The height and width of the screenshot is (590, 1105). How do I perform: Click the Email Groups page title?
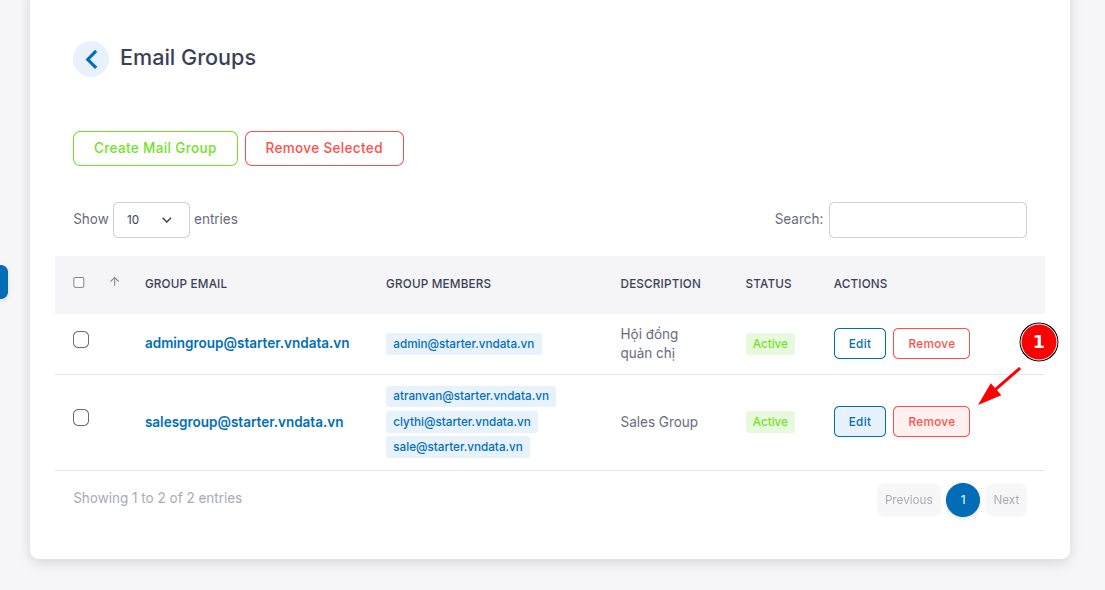188,58
